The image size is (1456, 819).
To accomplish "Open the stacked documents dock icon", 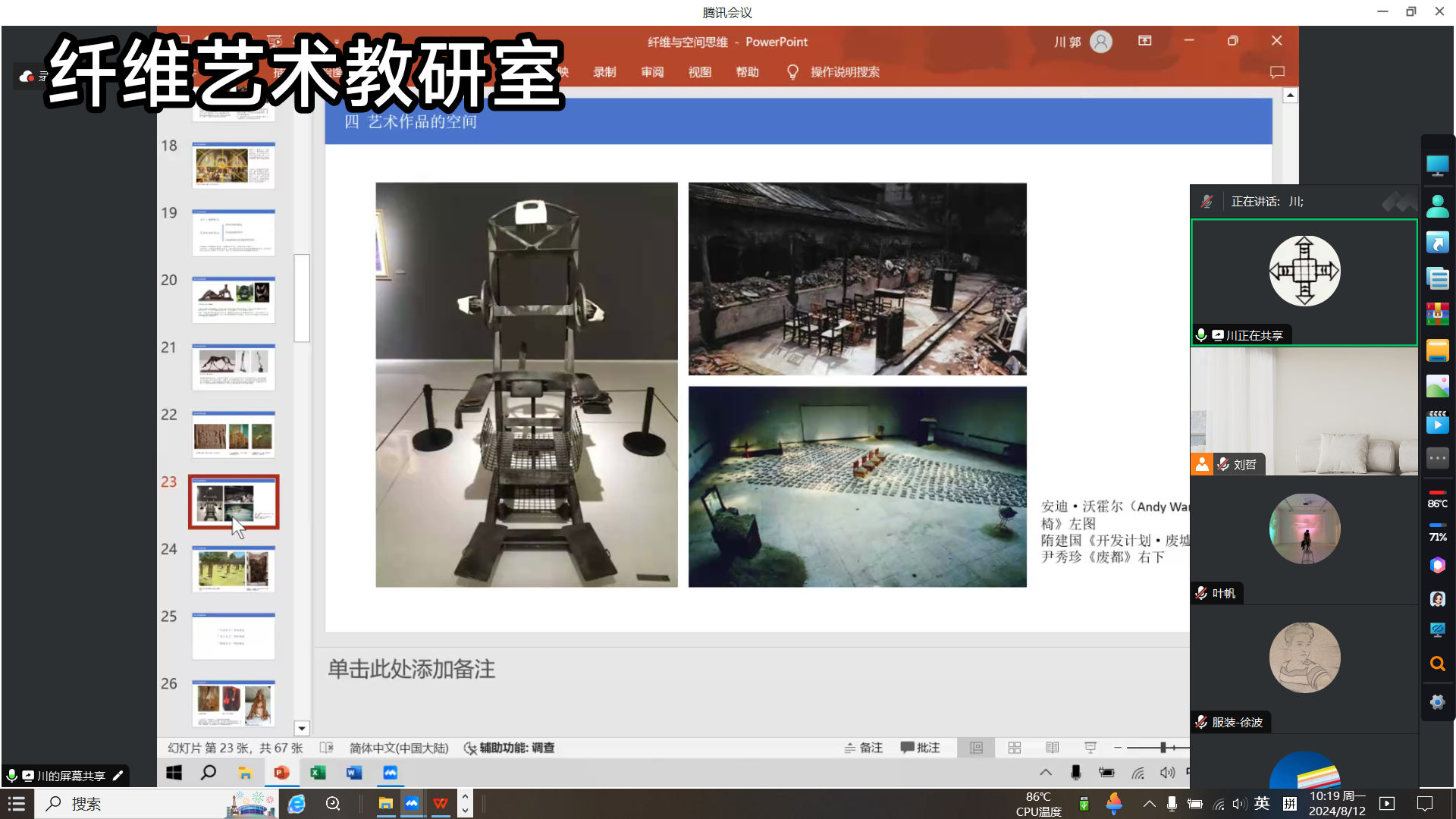I will click(1437, 278).
